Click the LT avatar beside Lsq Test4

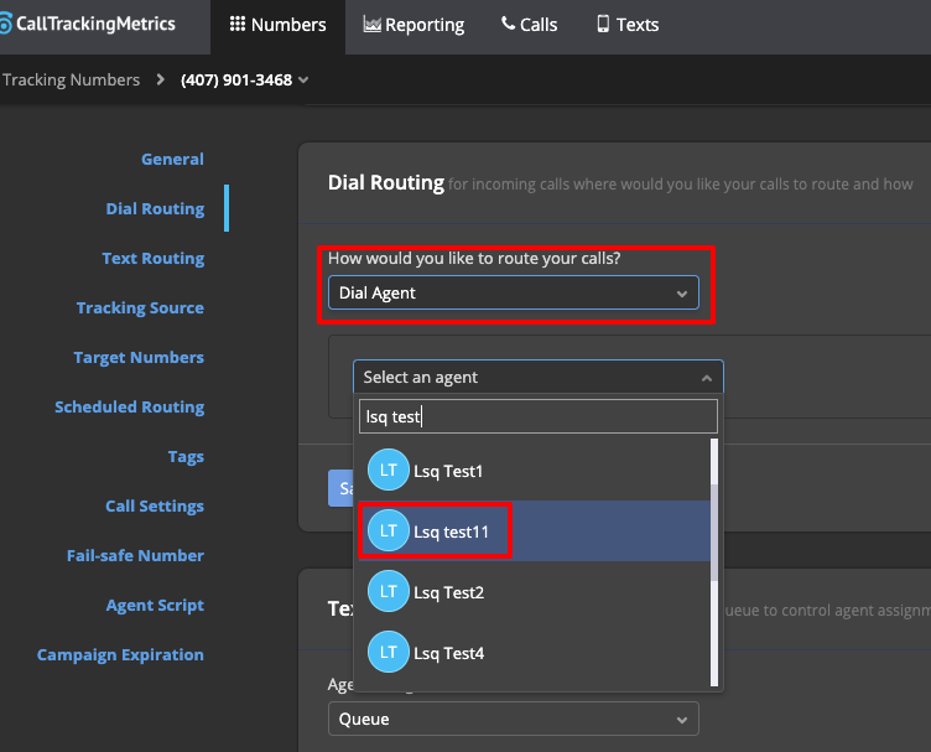pos(388,653)
